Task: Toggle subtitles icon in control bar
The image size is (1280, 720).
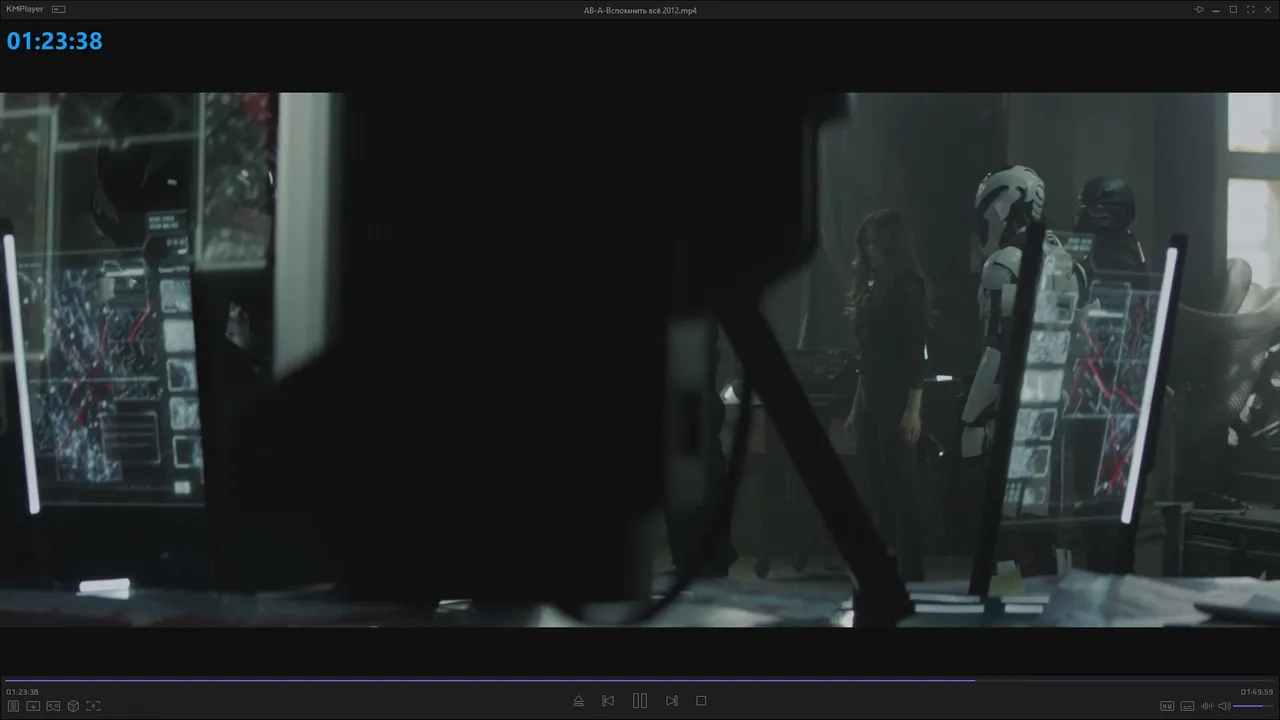Action: point(1187,706)
